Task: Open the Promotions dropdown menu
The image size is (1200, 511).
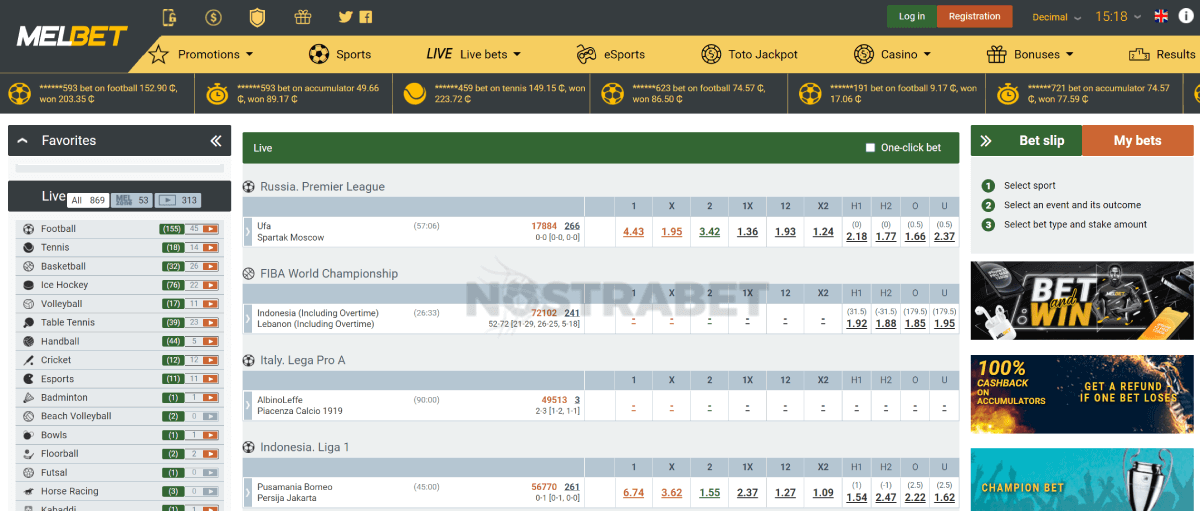Action: [201, 54]
